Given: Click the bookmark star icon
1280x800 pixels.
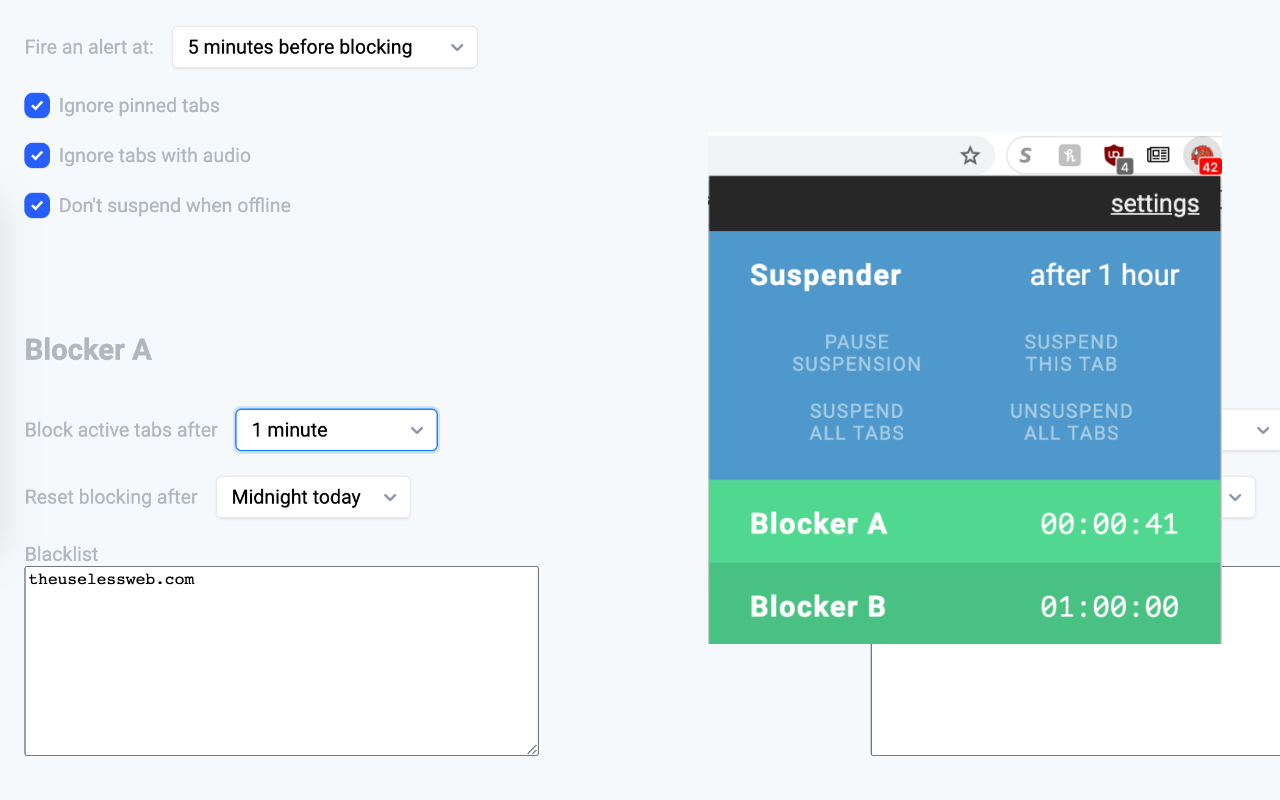Looking at the screenshot, I should point(970,155).
